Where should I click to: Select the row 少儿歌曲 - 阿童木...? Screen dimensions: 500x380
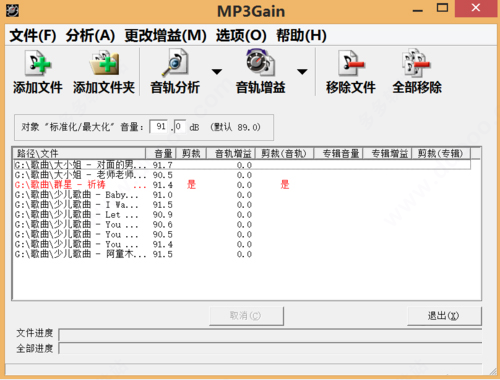242,254
